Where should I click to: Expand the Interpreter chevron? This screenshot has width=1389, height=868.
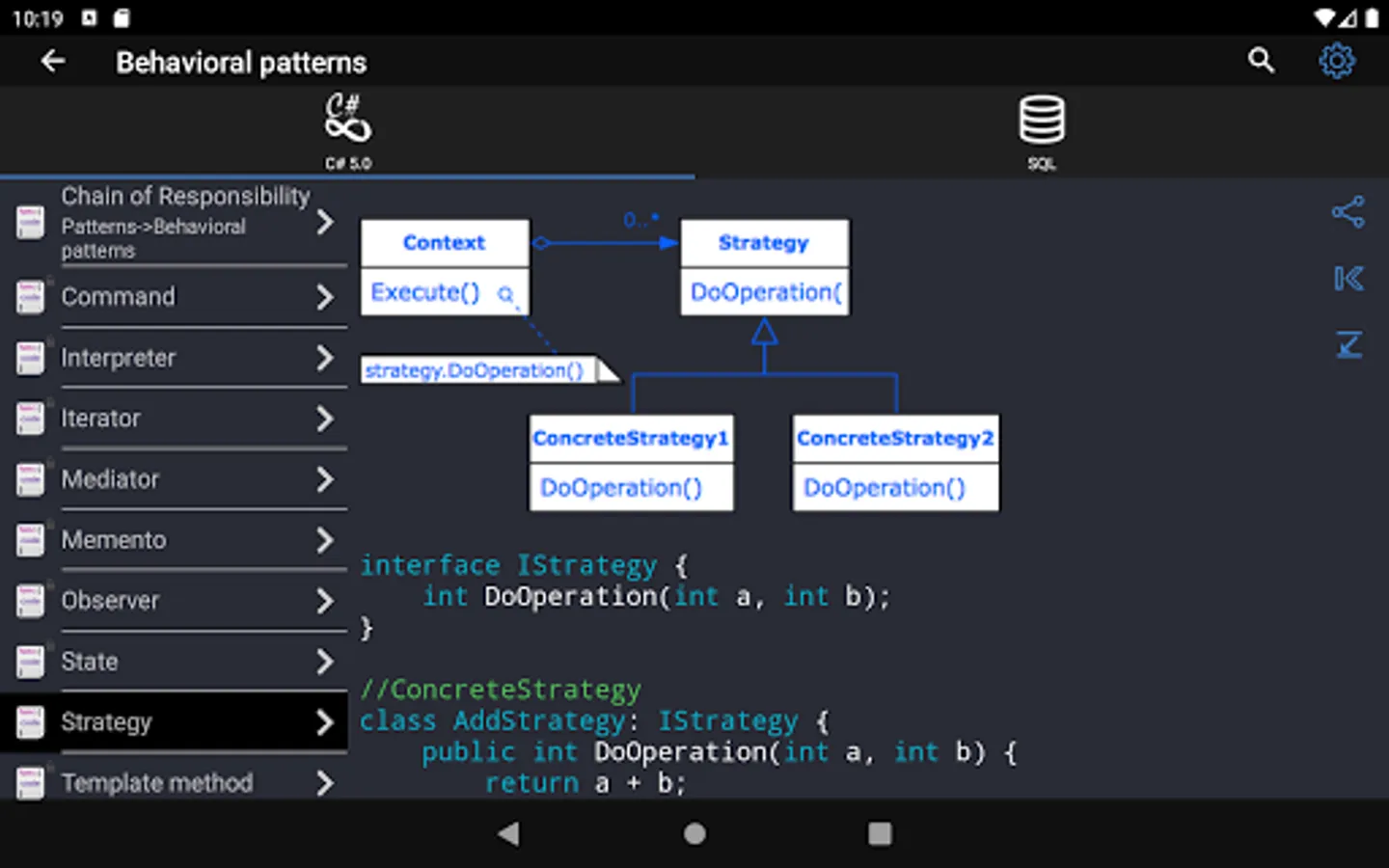[325, 359]
